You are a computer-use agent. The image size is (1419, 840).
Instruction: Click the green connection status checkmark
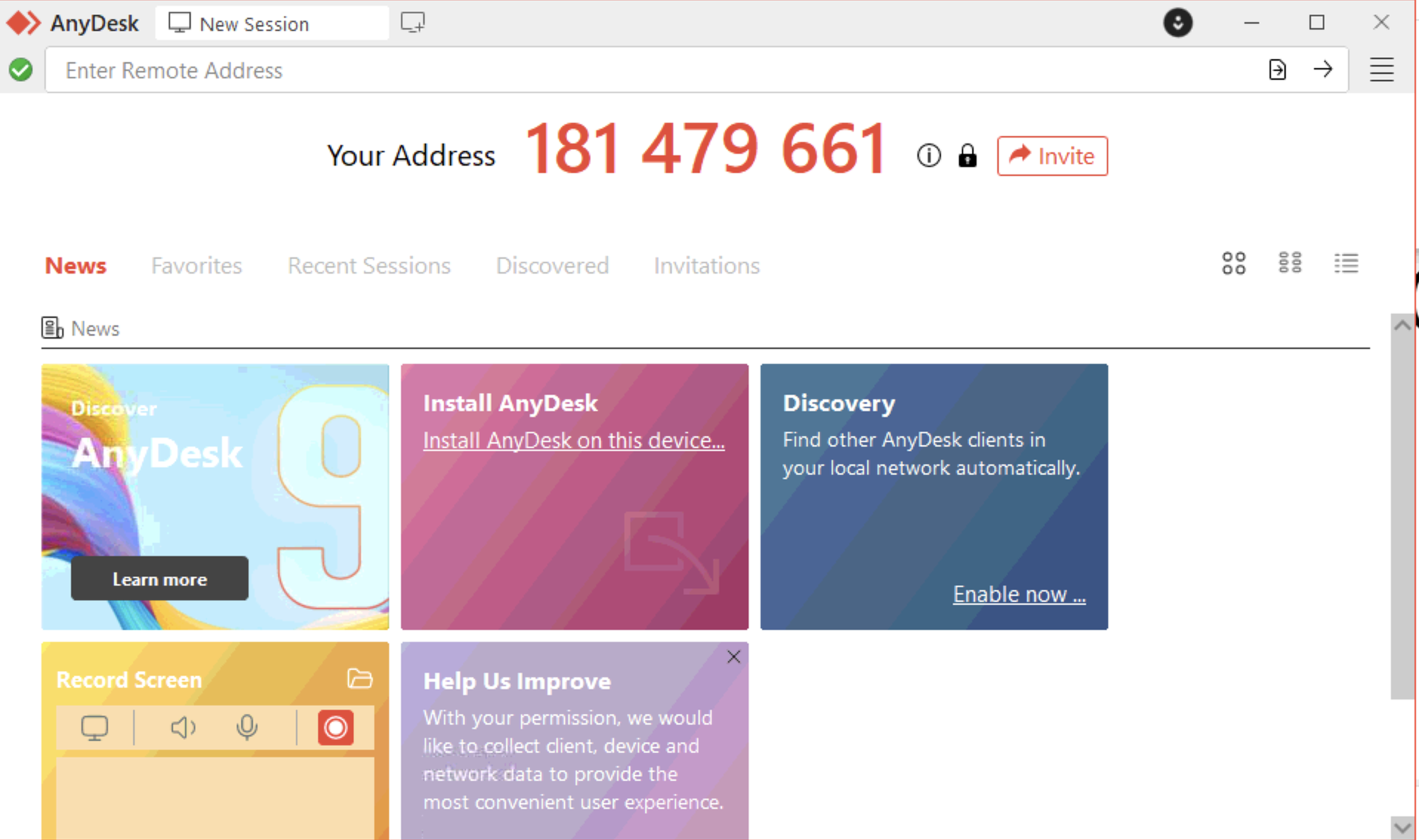pyautogui.click(x=21, y=70)
